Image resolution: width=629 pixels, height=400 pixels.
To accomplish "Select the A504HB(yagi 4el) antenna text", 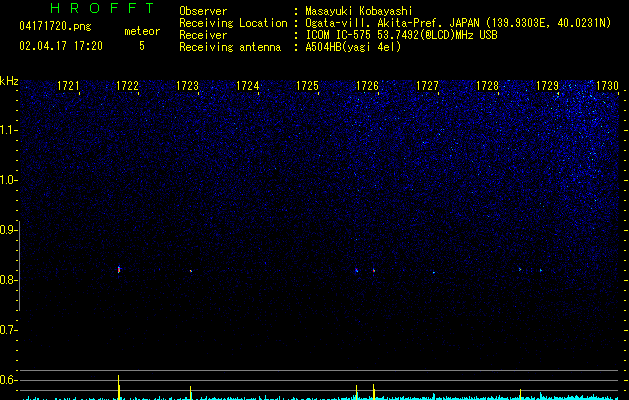I will click(x=353, y=47).
